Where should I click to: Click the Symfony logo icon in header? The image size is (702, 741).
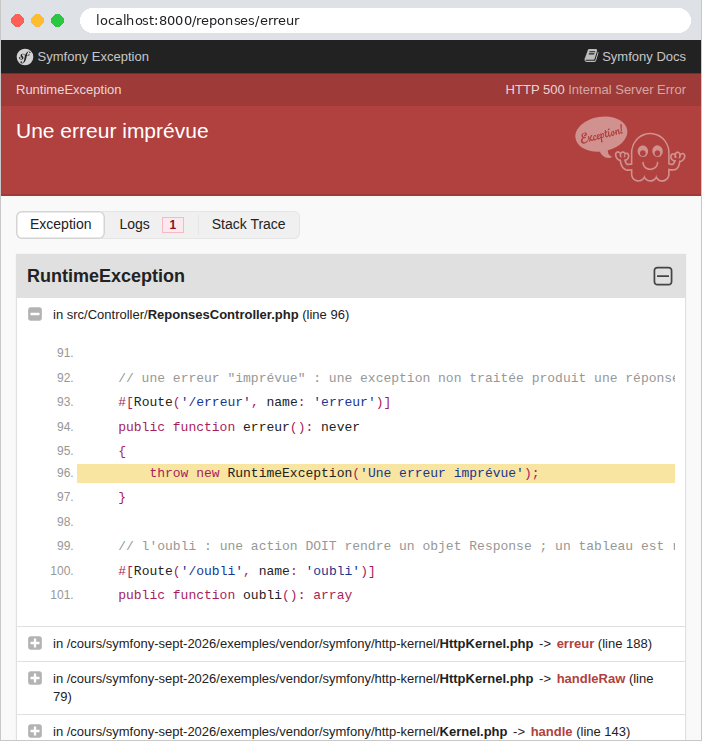coord(25,57)
